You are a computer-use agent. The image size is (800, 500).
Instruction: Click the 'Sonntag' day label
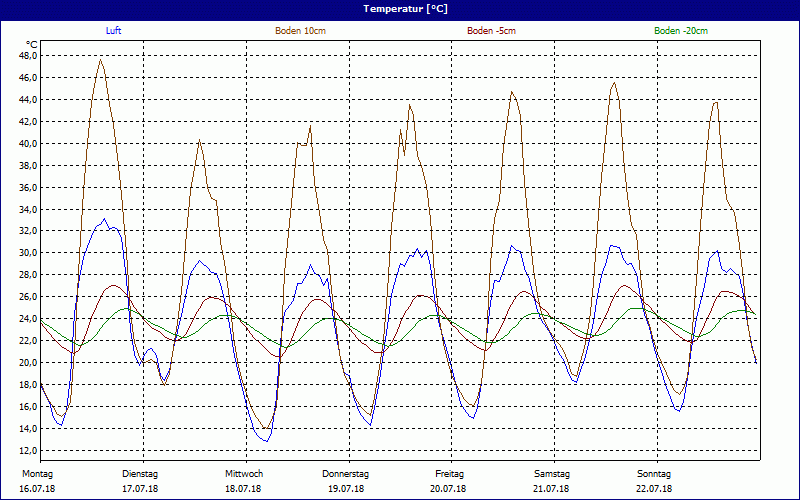click(654, 474)
